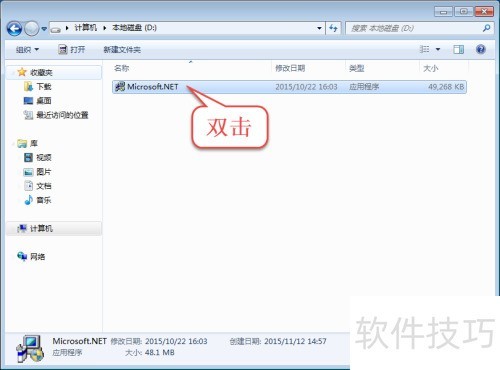Click the 打开 toolbar button
The height and width of the screenshot is (370, 500).
coord(72,50)
